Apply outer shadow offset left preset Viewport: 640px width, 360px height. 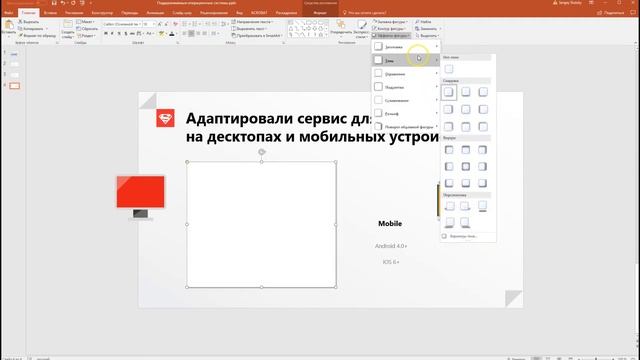tap(483, 109)
